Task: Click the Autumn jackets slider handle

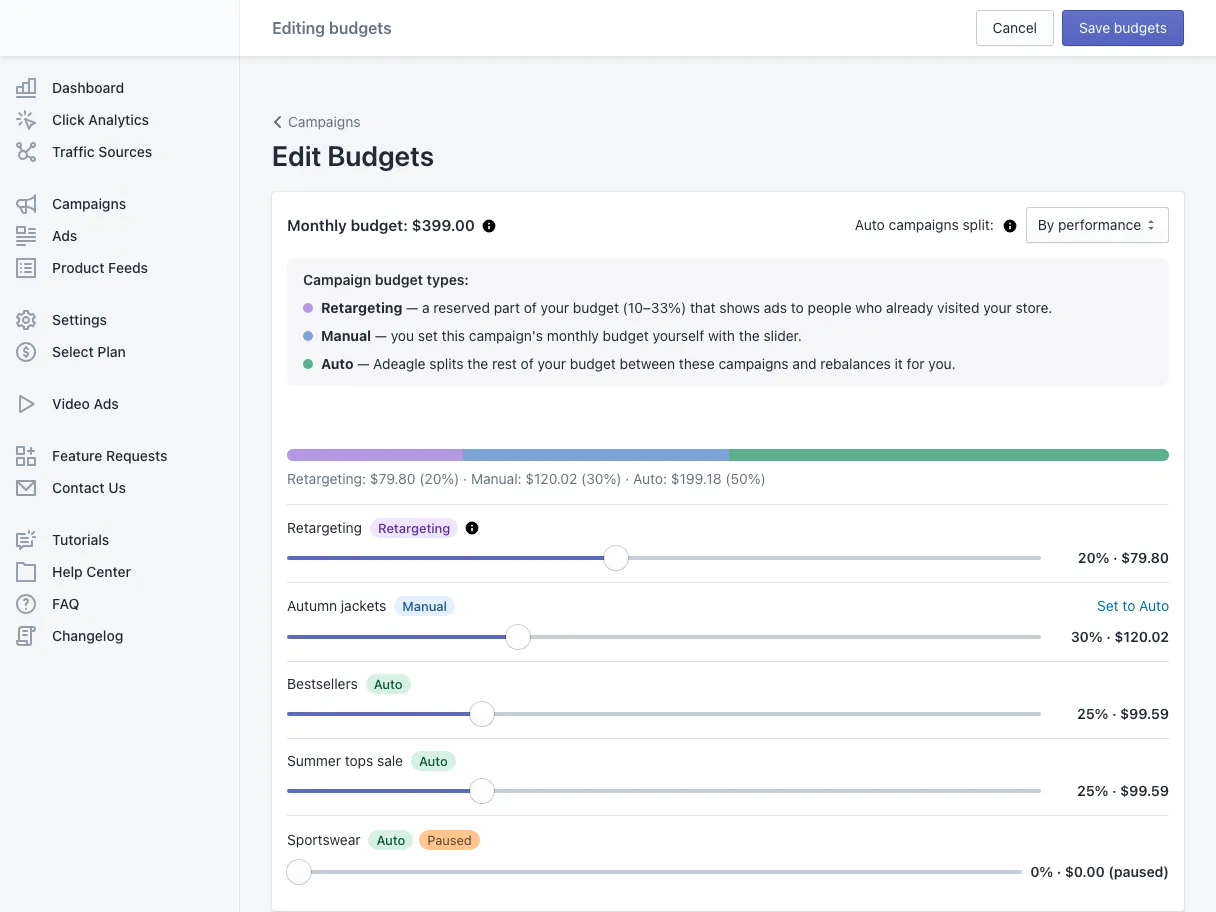Action: [x=517, y=637]
